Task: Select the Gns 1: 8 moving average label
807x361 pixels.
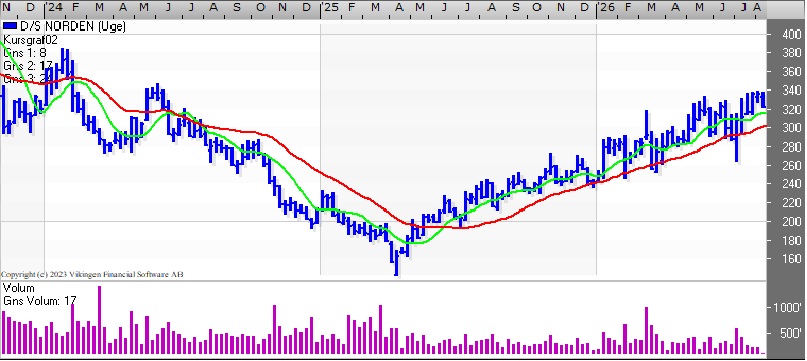Action: (25, 53)
